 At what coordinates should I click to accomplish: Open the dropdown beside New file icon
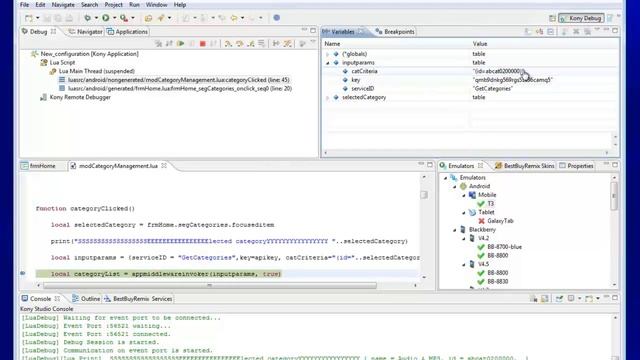pos(38,18)
